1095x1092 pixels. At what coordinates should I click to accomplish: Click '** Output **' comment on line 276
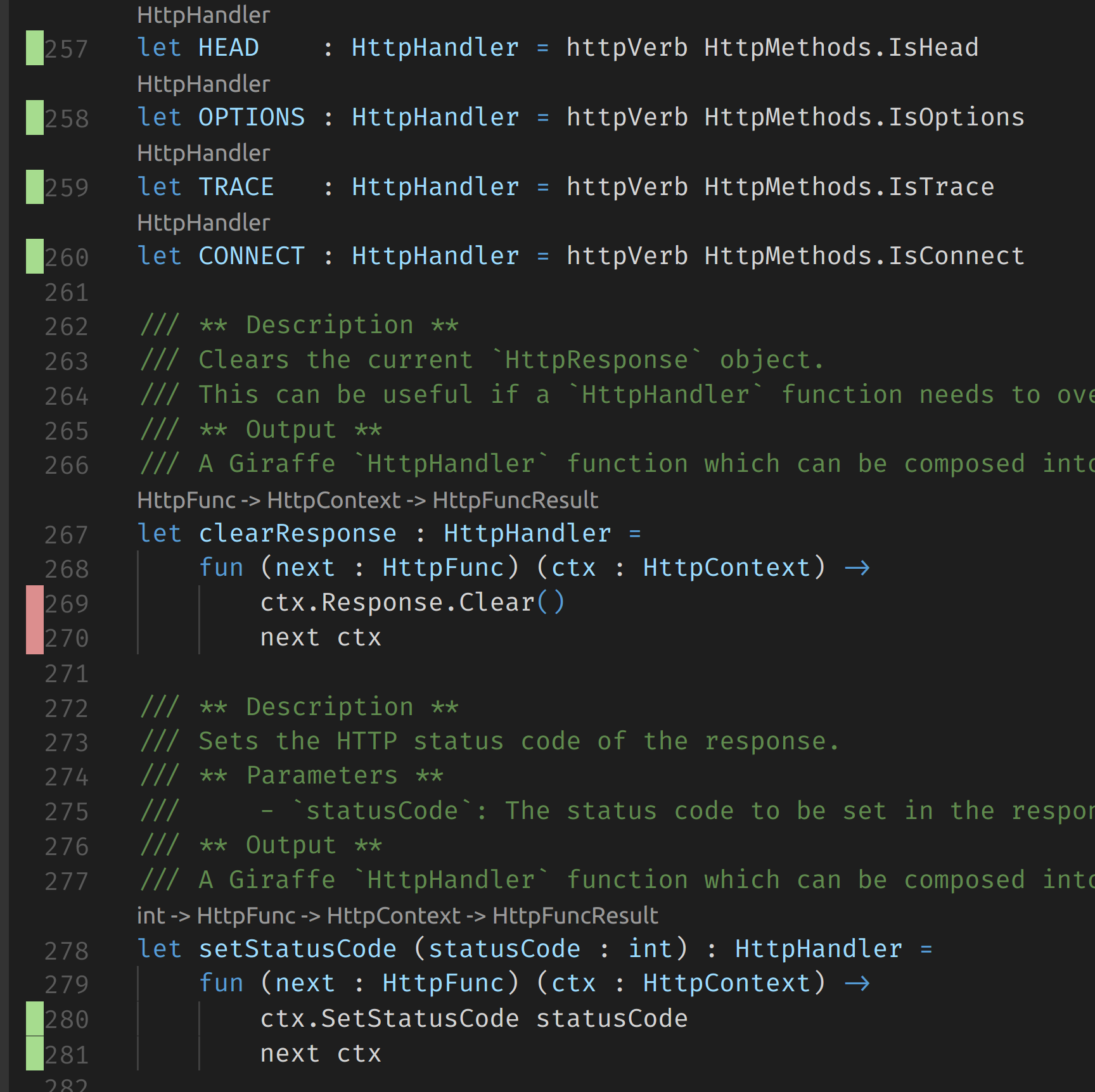point(290,845)
